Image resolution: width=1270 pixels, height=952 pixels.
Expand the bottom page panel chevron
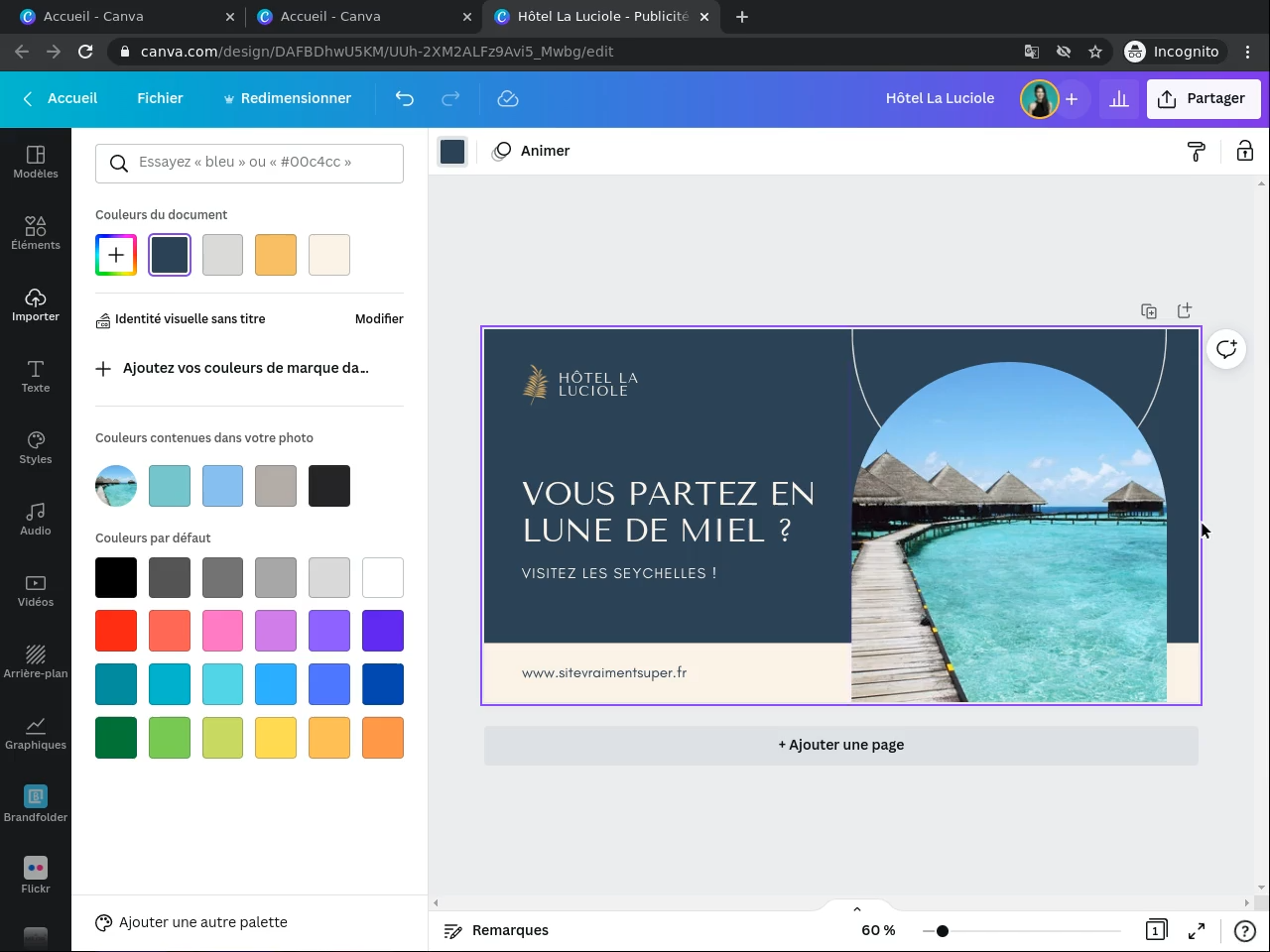point(857,908)
